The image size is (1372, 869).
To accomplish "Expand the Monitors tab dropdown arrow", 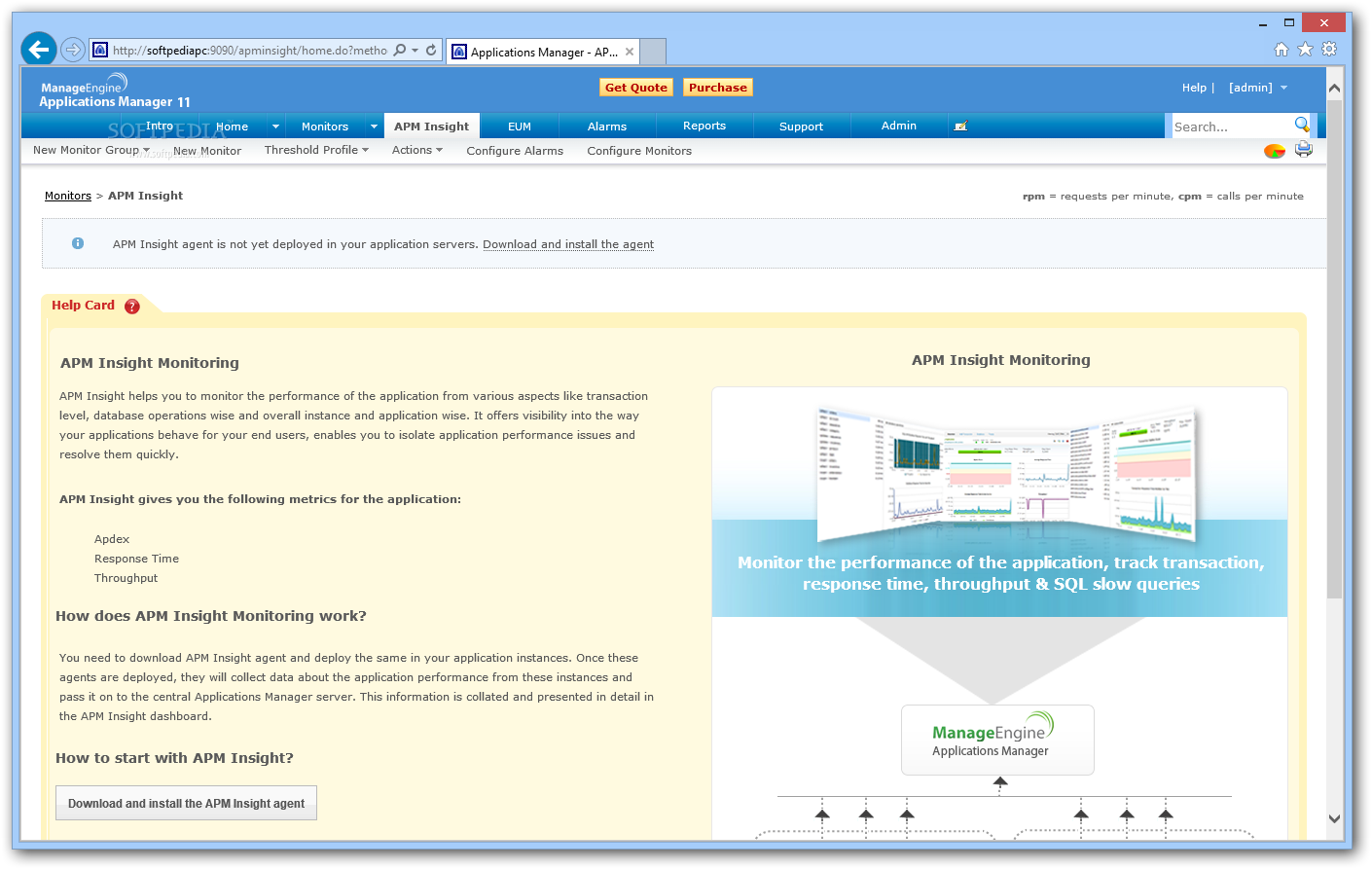I will coord(374,127).
